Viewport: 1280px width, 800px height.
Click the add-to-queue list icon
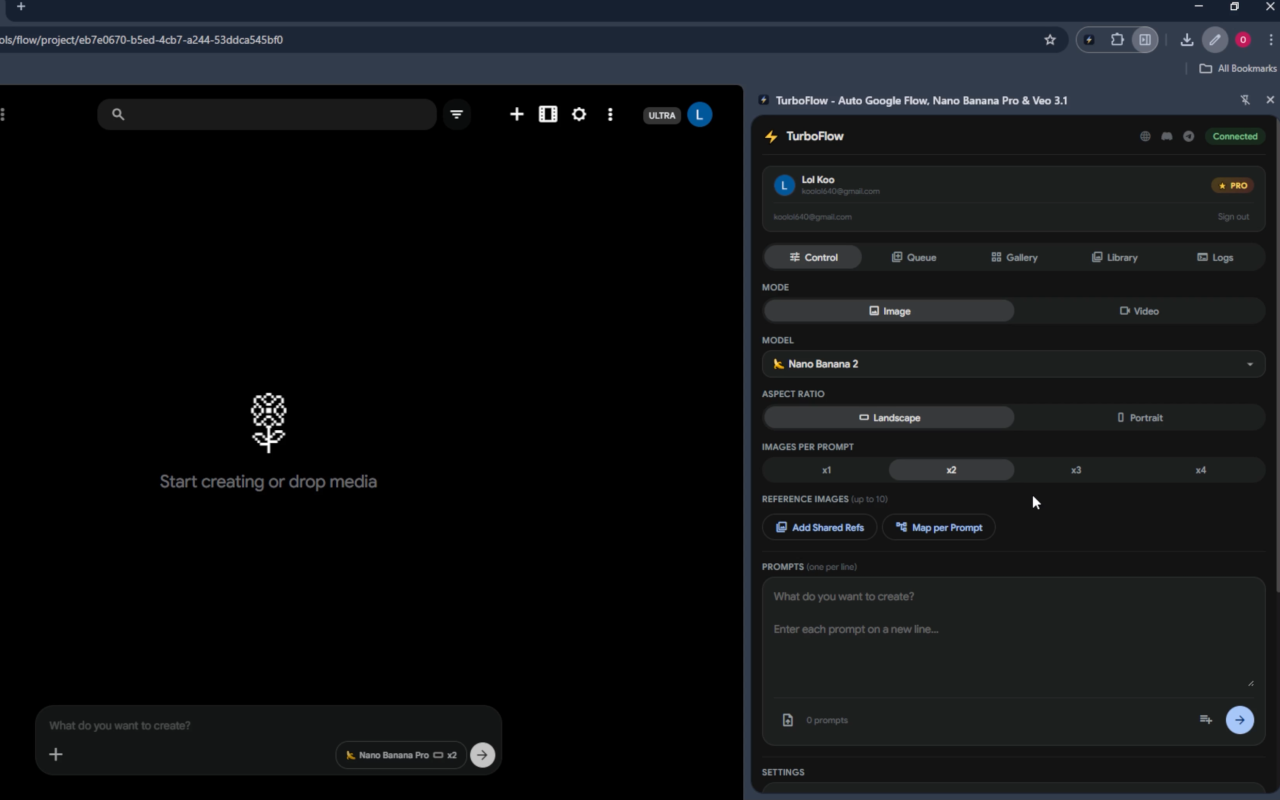[x=1206, y=720]
